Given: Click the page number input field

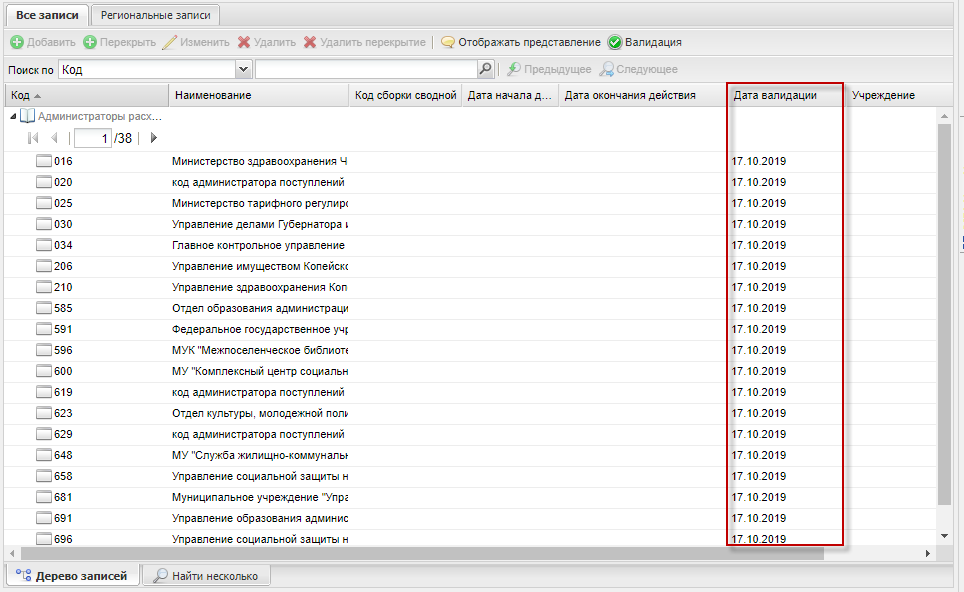Looking at the screenshot, I should (x=92, y=138).
